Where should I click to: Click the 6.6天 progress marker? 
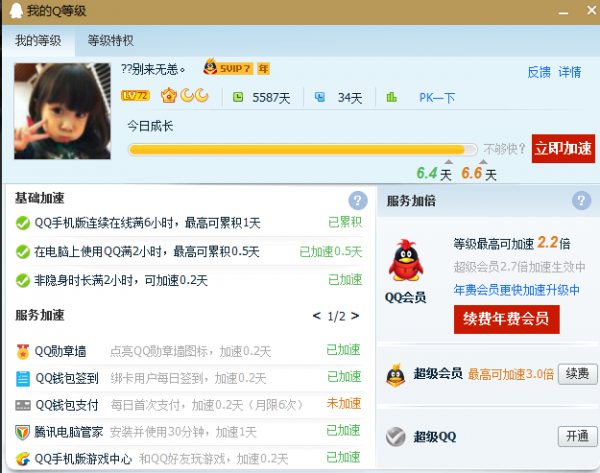point(479,173)
